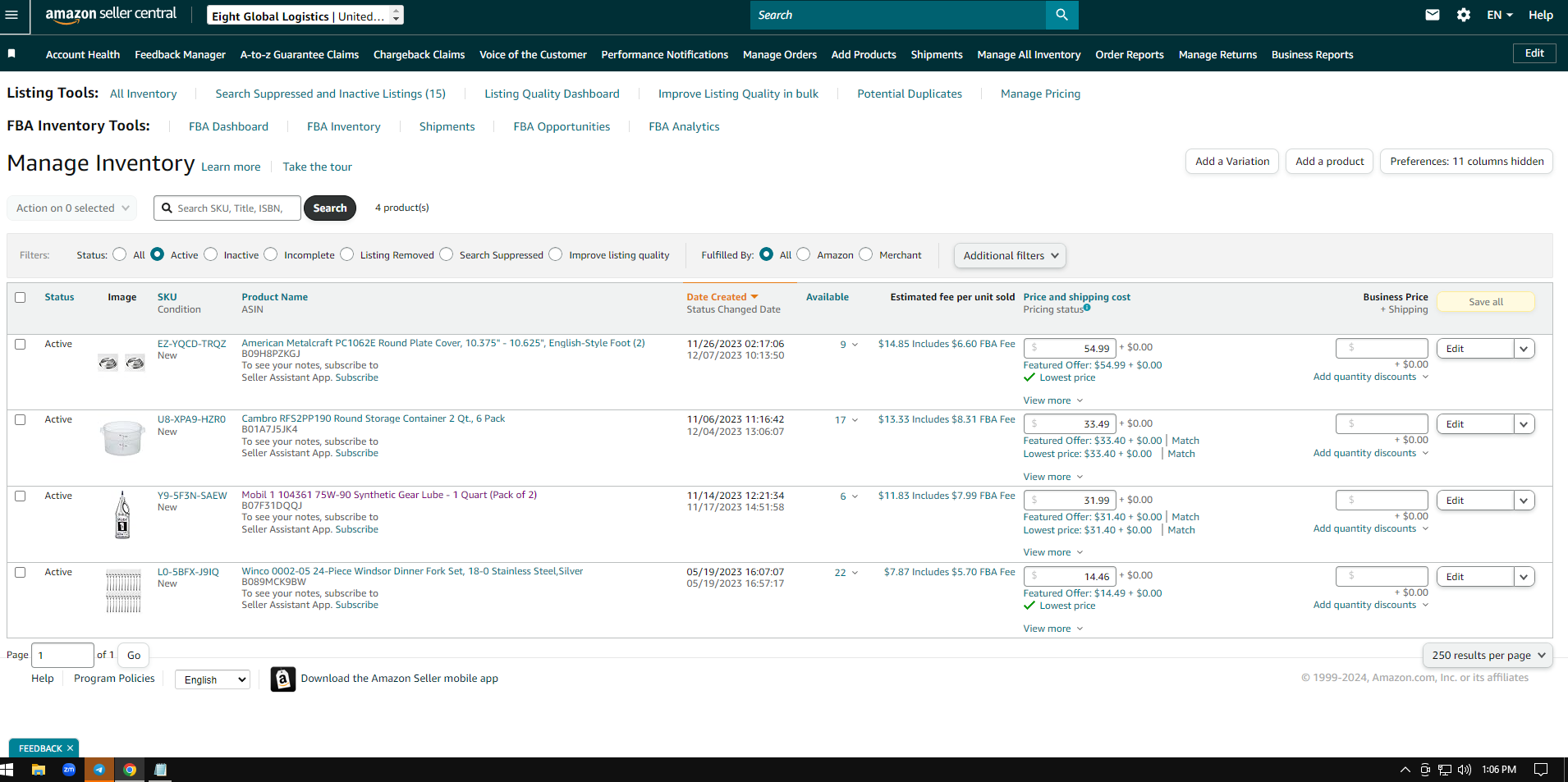
Task: Open the English footer language select
Action: pyautogui.click(x=213, y=679)
